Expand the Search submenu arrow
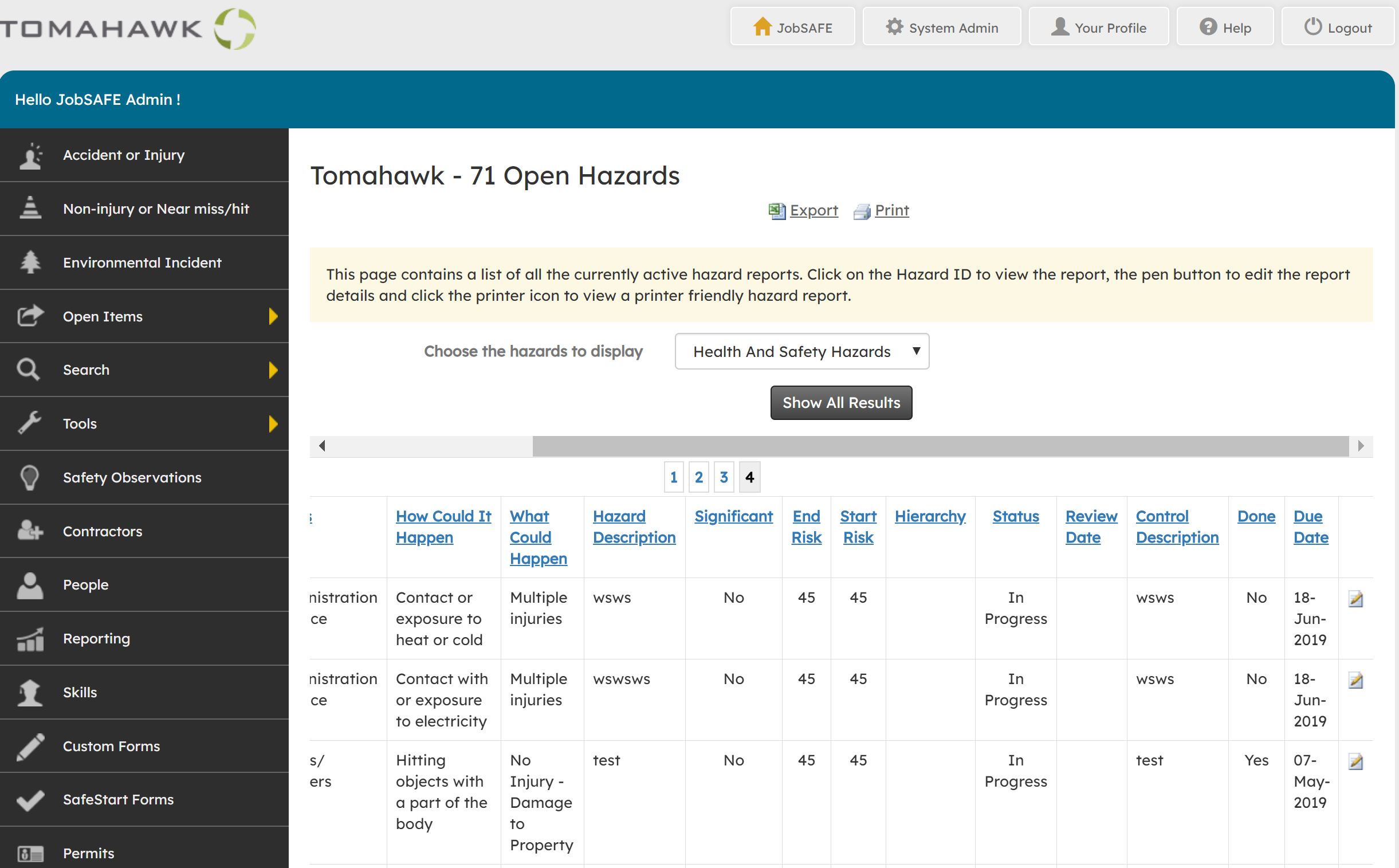Screen dimensions: 1399x868 [273, 370]
